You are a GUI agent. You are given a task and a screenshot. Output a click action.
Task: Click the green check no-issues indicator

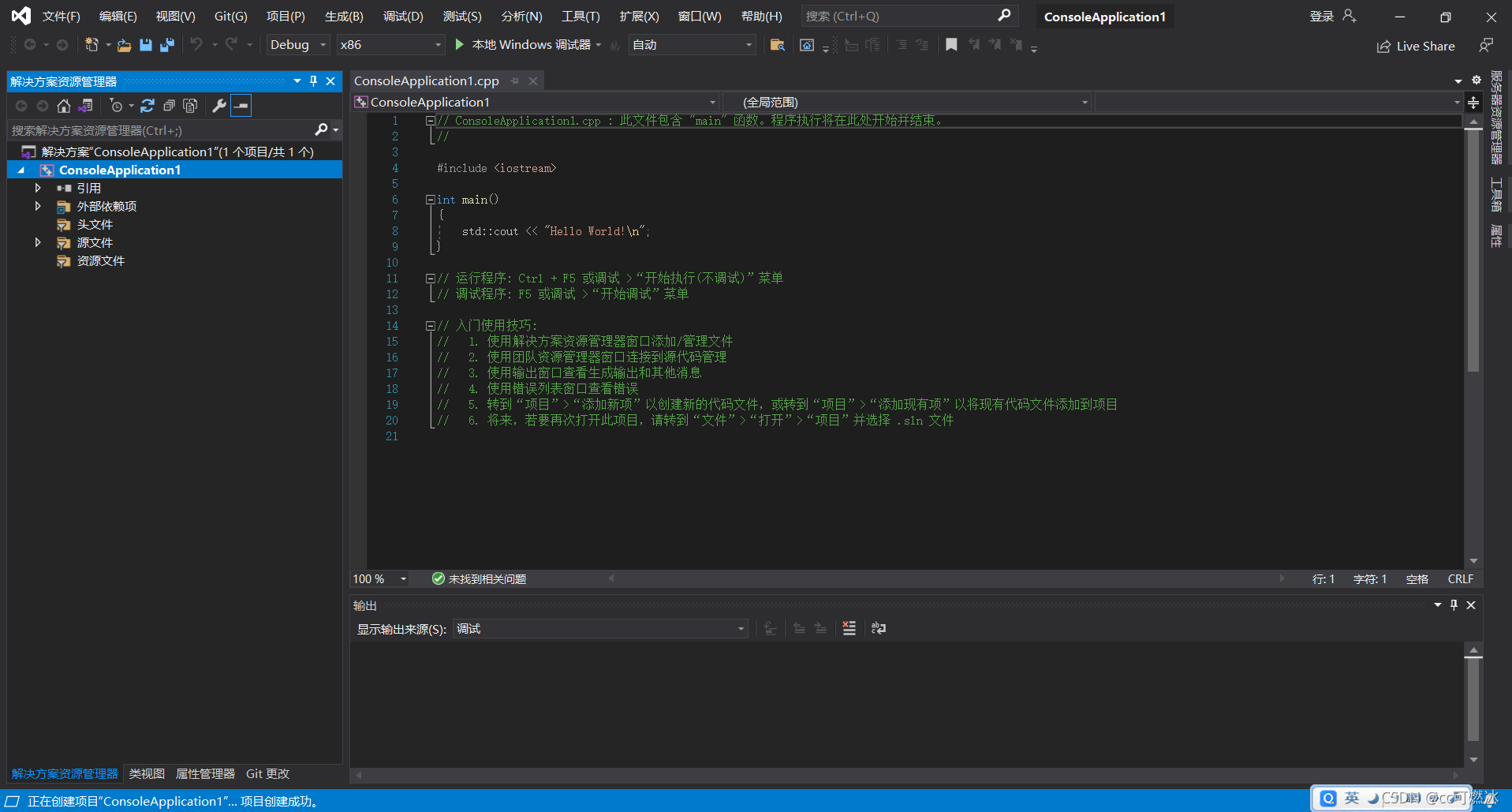[x=439, y=579]
